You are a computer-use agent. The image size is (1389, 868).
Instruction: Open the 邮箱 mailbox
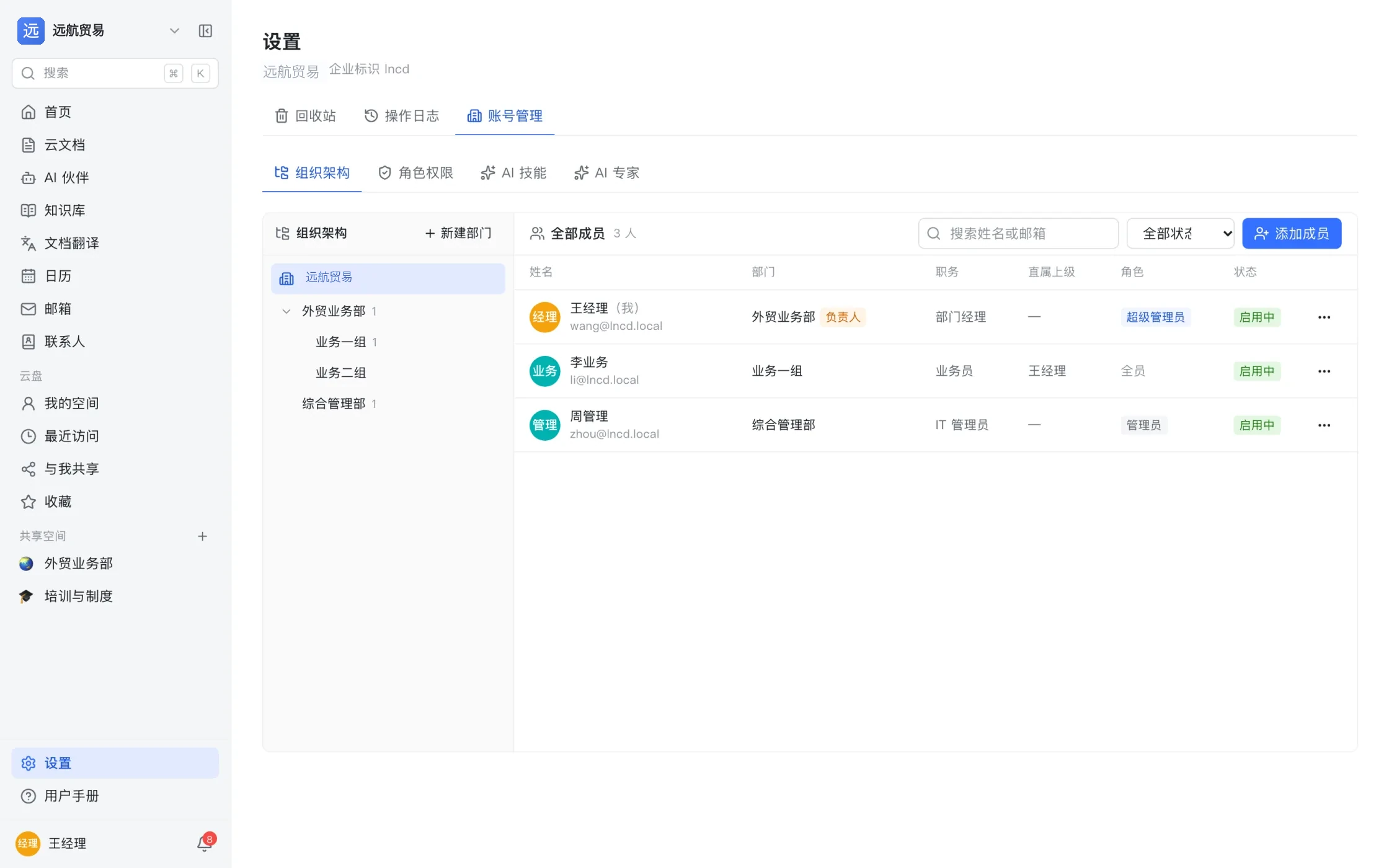115,309
